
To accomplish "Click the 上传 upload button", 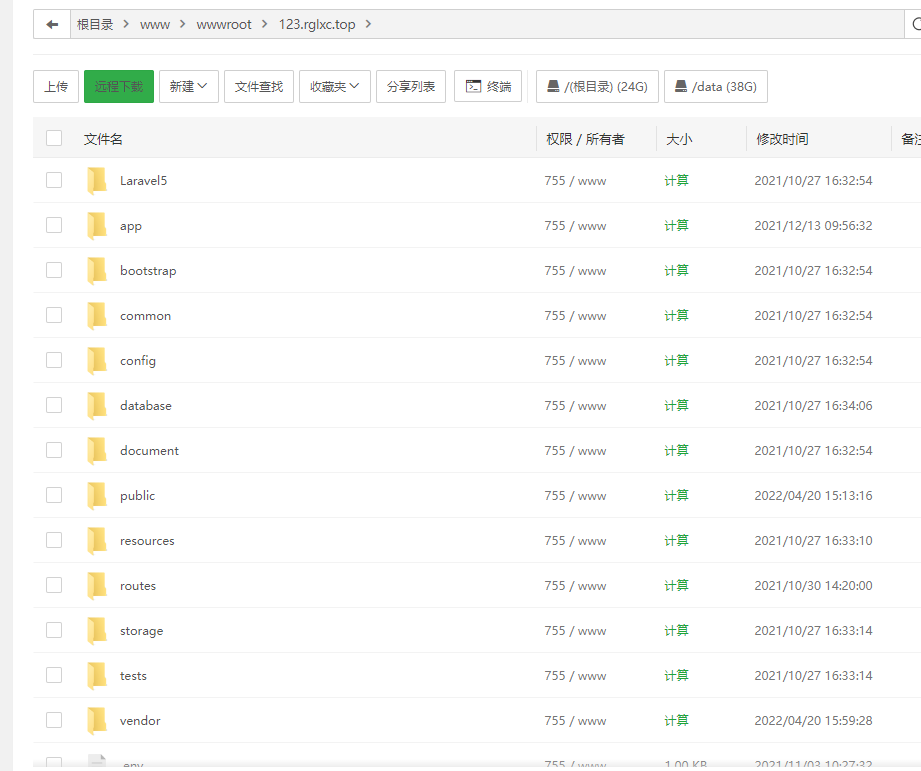I will point(56,87).
